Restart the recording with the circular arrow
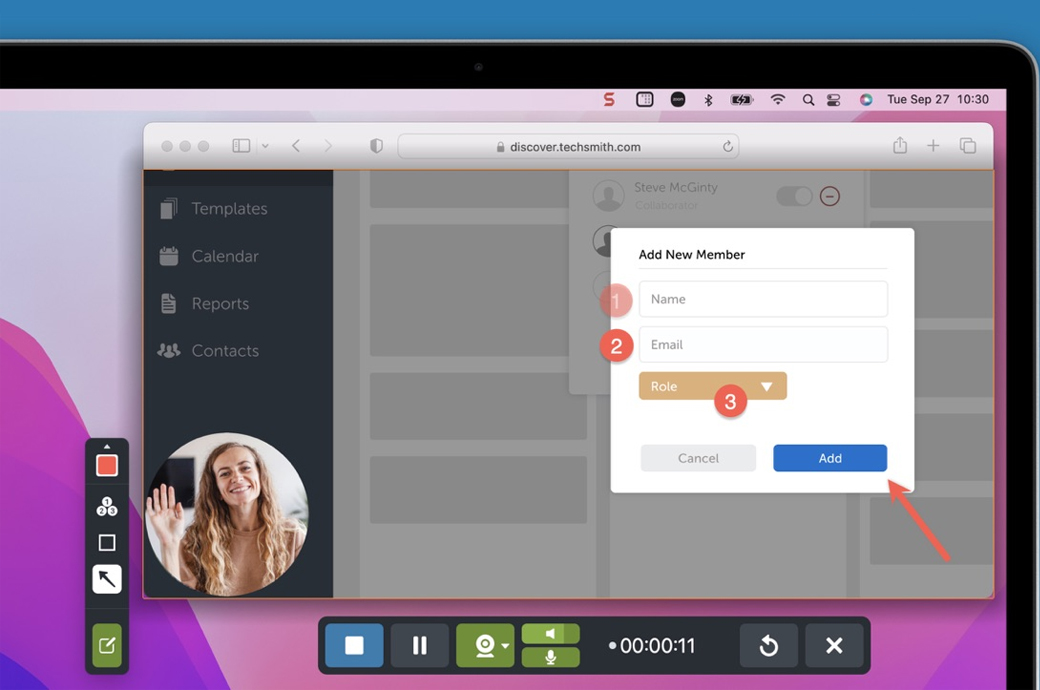This screenshot has width=1040, height=690. [x=768, y=646]
